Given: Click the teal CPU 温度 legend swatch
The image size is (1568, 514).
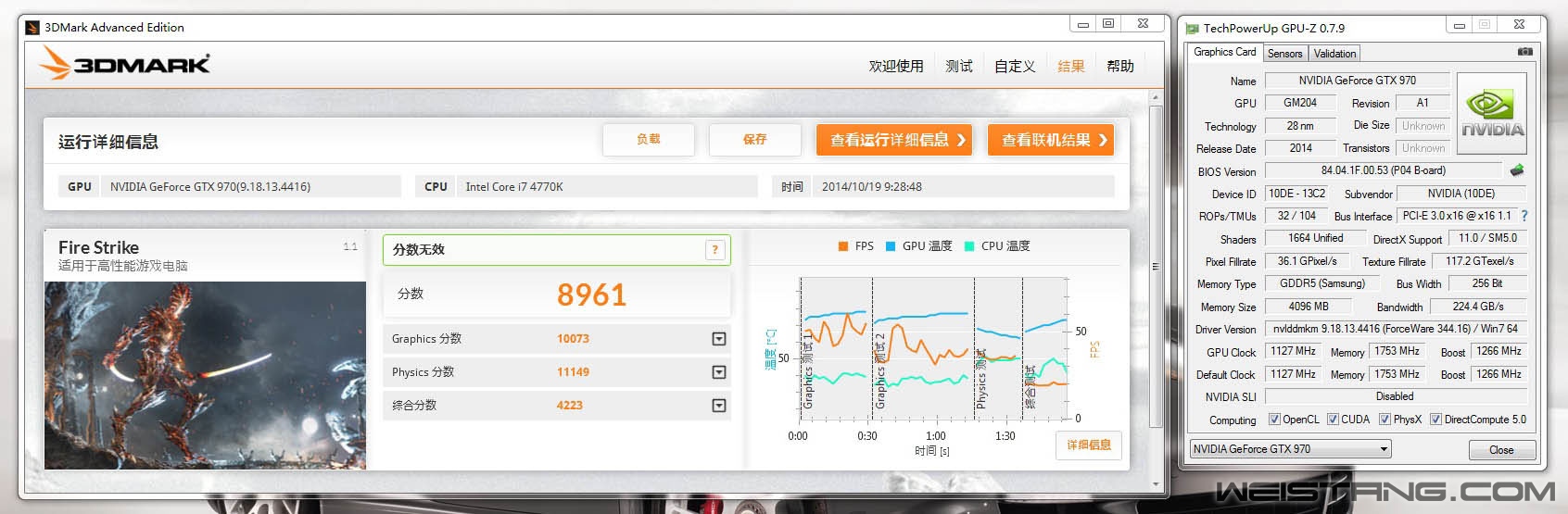Looking at the screenshot, I should point(969,246).
